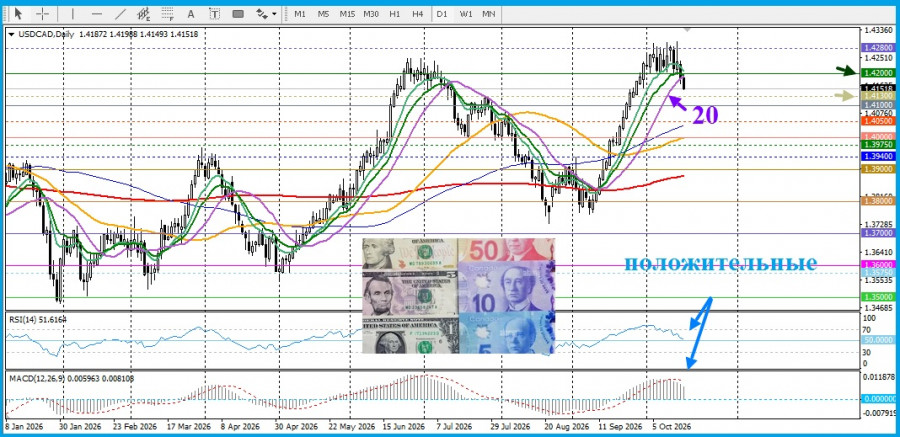Image resolution: width=900 pixels, height=437 pixels.
Task: Switch chart to M1 timeframe
Action: point(300,13)
